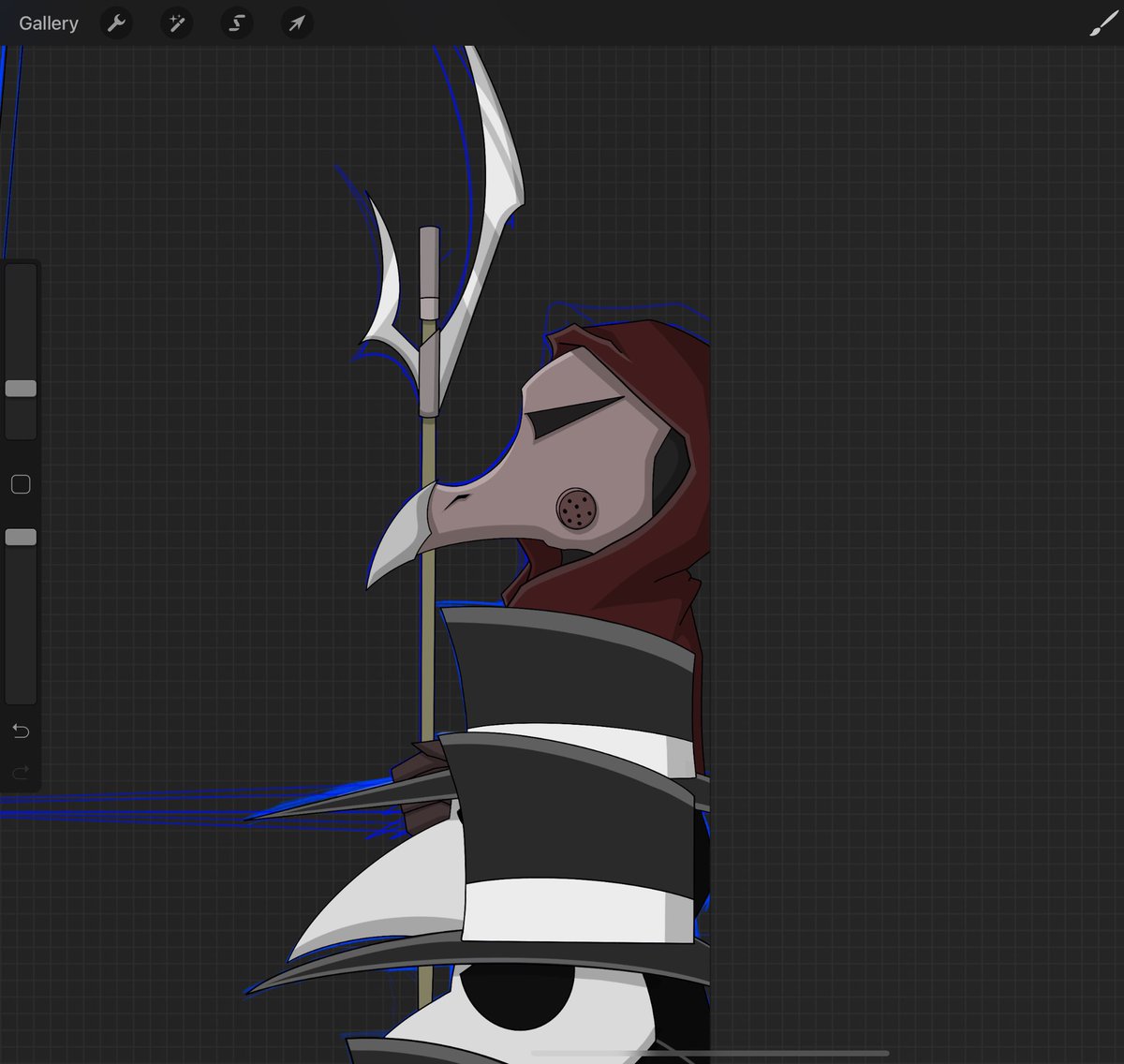1124x1064 pixels.
Task: Adjust the brush opacity slider handle
Action: pos(21,537)
